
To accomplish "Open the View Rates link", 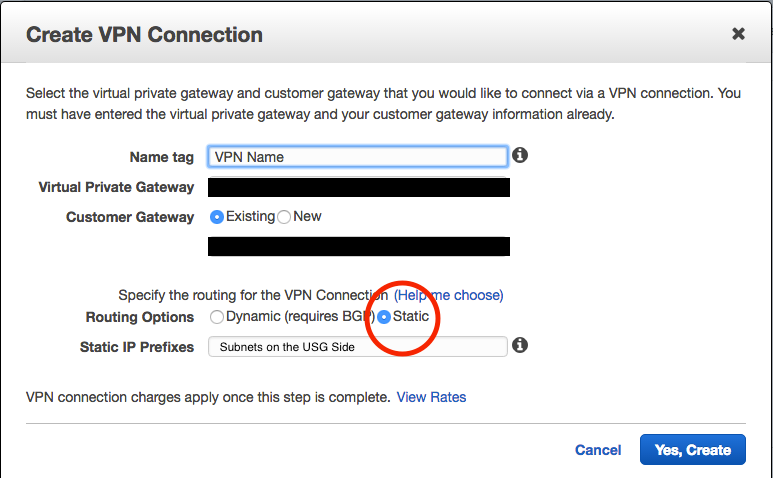I will [x=431, y=397].
